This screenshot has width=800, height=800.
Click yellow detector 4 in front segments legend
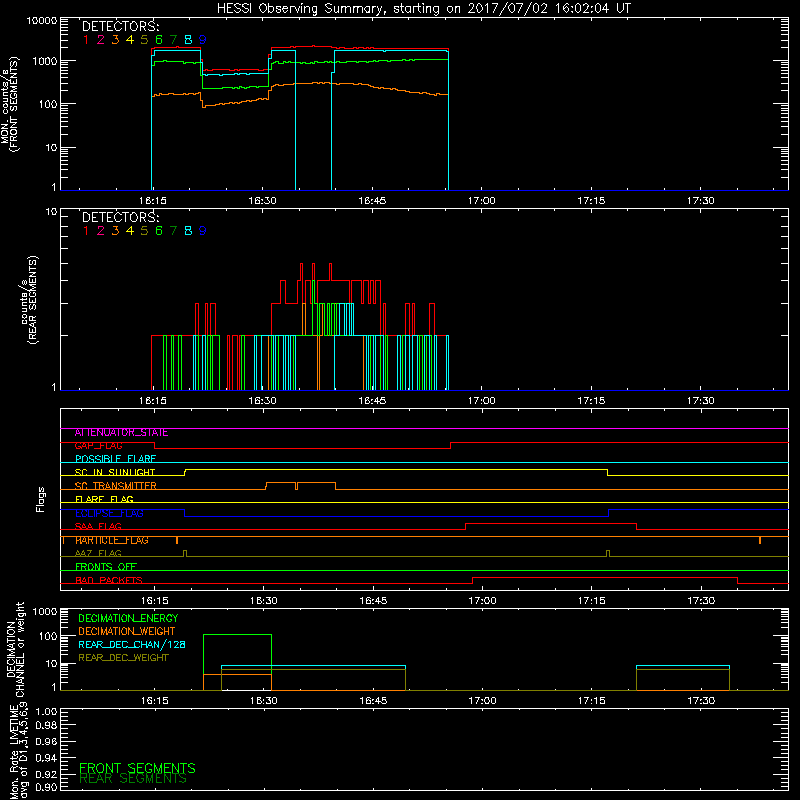coord(130,40)
